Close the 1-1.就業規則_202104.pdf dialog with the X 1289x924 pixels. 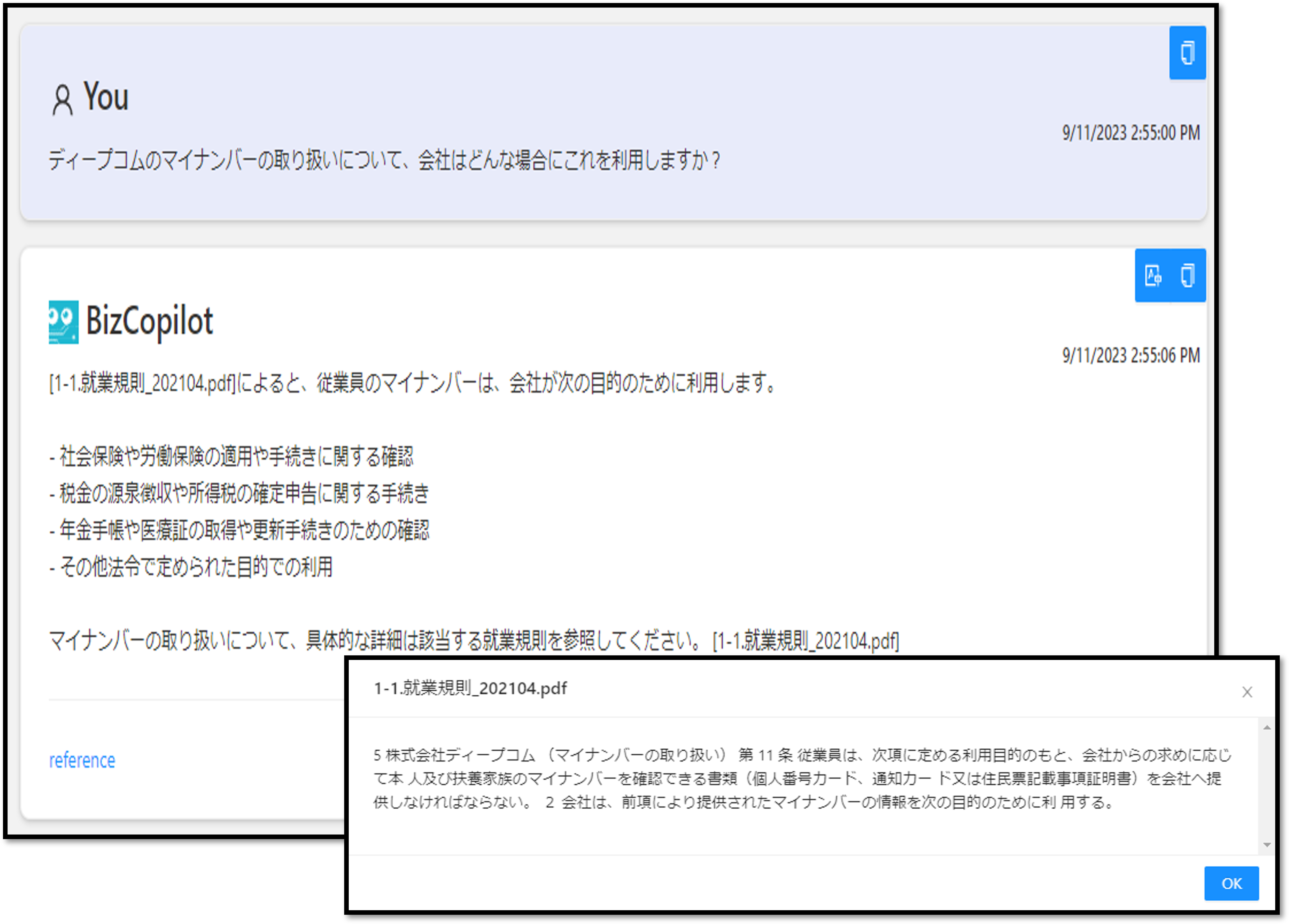click(1247, 692)
